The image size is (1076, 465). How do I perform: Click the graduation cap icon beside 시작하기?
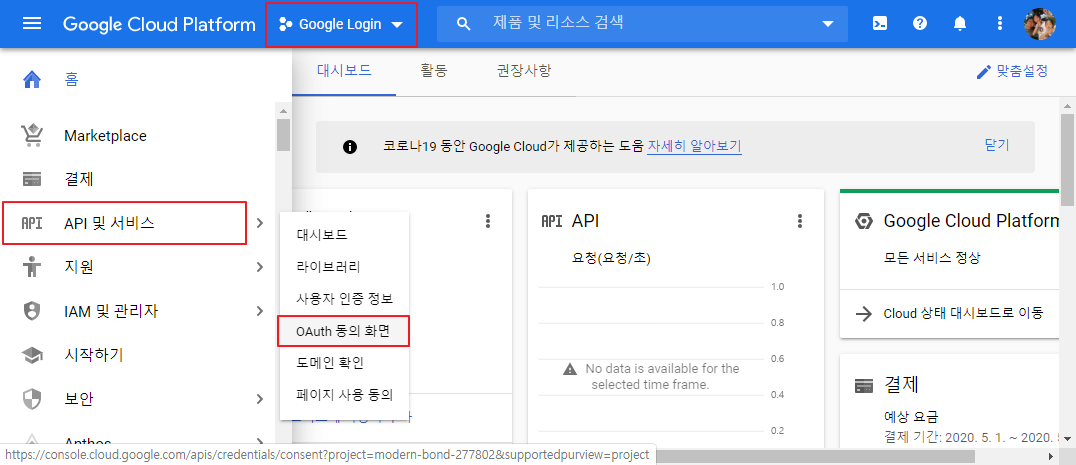32,355
